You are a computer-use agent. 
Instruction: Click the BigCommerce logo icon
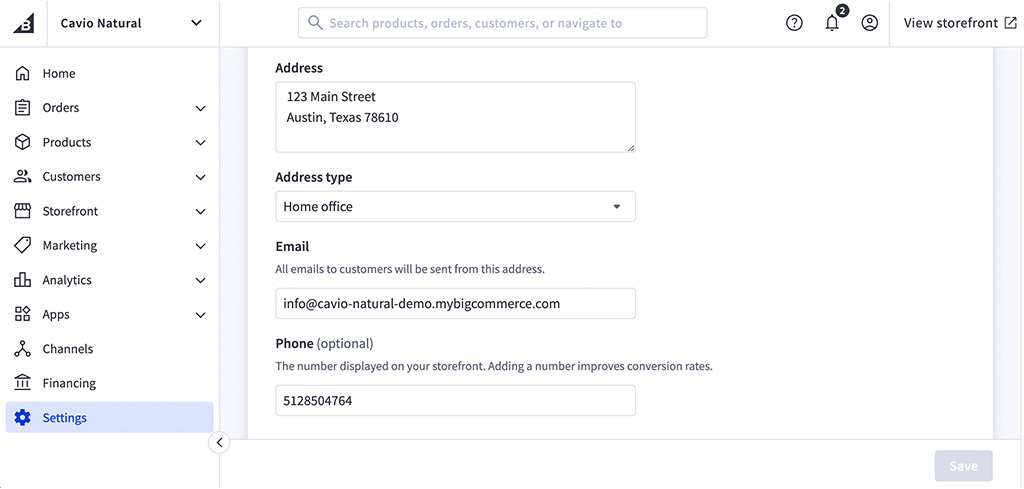[x=23, y=23]
